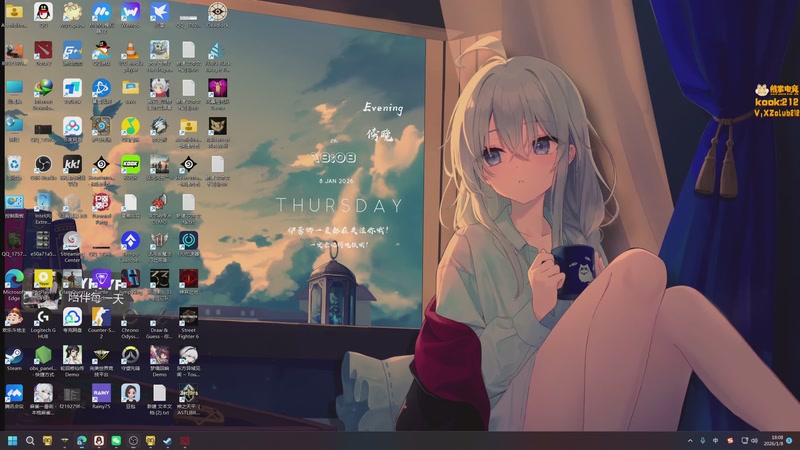
Task: Switch to WeChat in the taskbar
Action: pyautogui.click(x=116, y=440)
